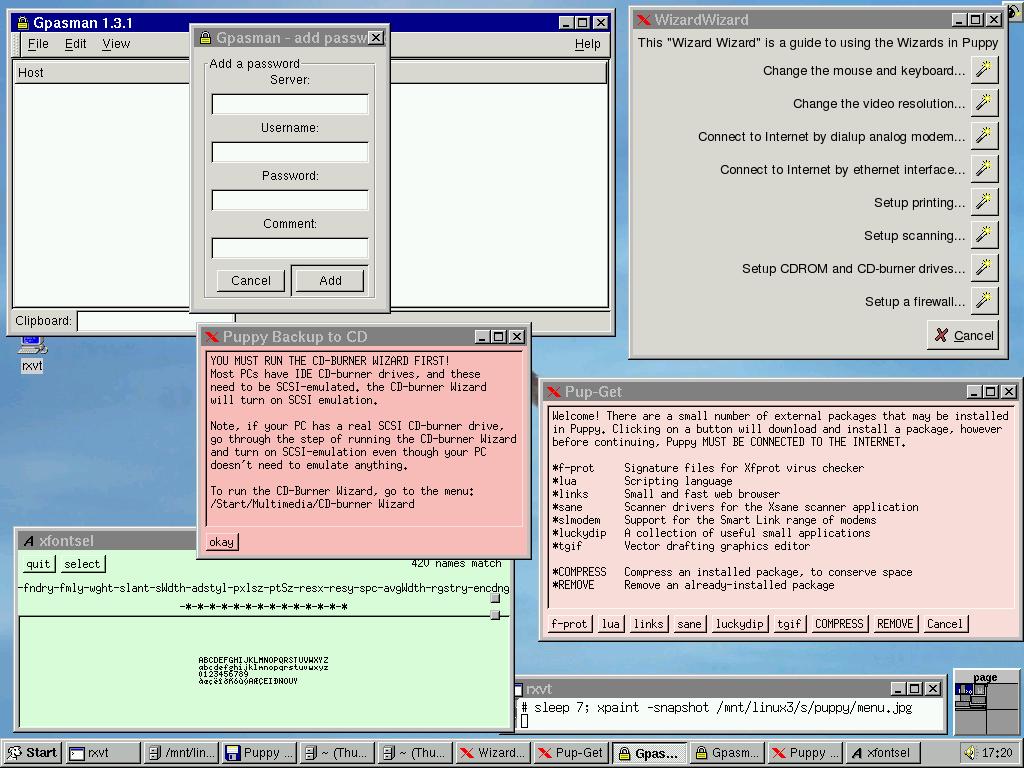Click the lower pane grip handle in xfontsel
The height and width of the screenshot is (768, 1024).
(x=495, y=615)
